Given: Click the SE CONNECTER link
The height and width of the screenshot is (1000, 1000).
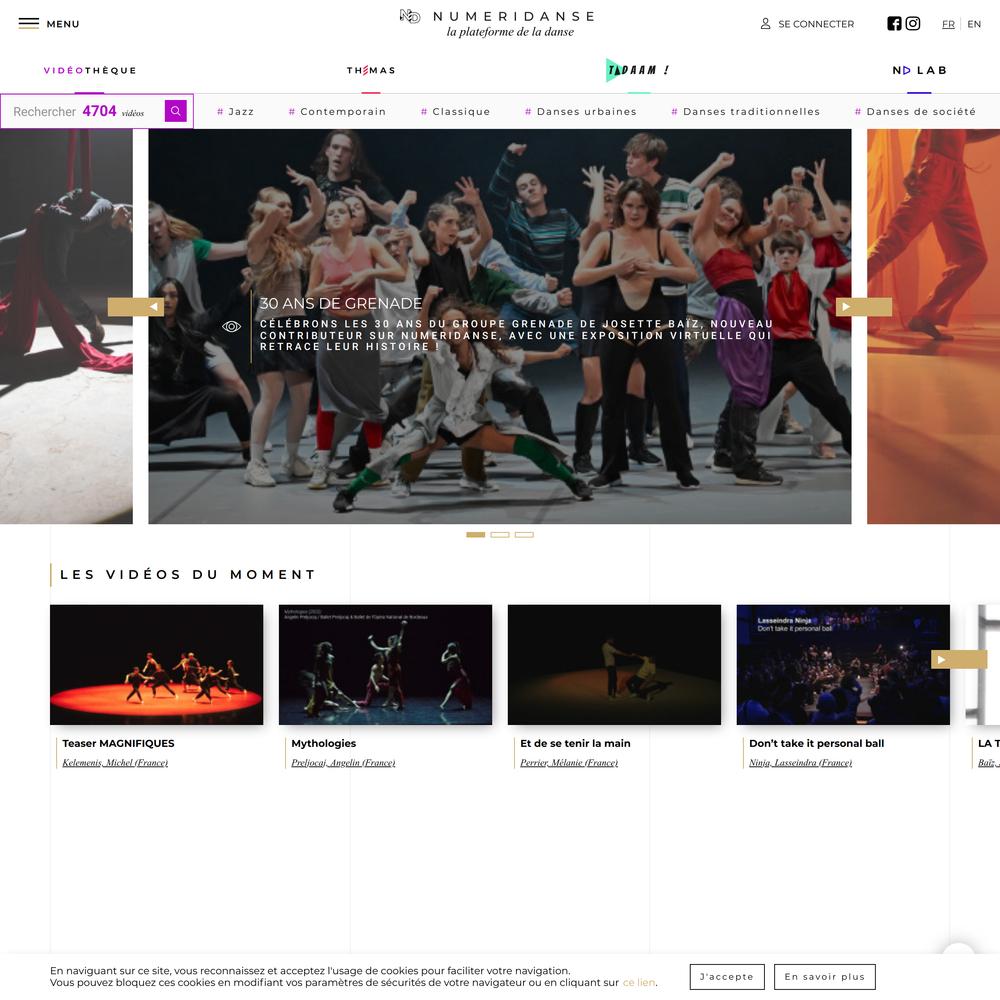Looking at the screenshot, I should (x=816, y=24).
